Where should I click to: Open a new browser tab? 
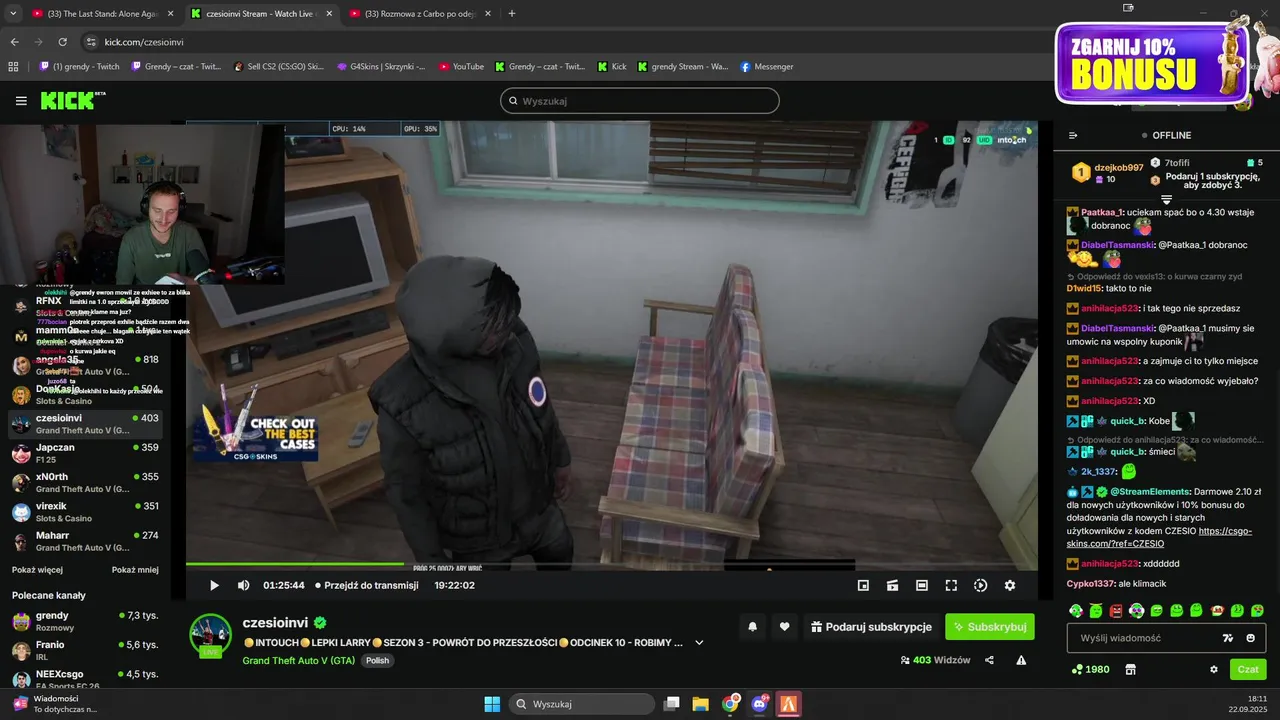click(512, 14)
